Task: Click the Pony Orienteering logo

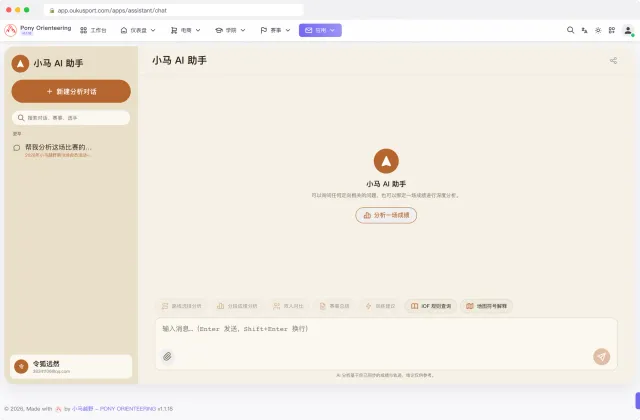Action: coord(38,30)
